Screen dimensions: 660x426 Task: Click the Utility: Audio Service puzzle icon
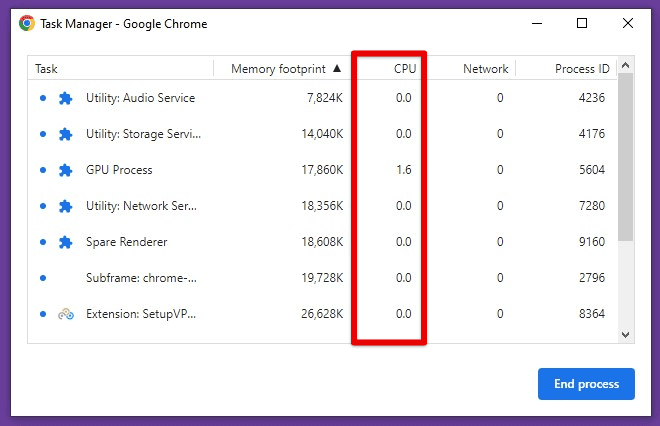pos(65,98)
